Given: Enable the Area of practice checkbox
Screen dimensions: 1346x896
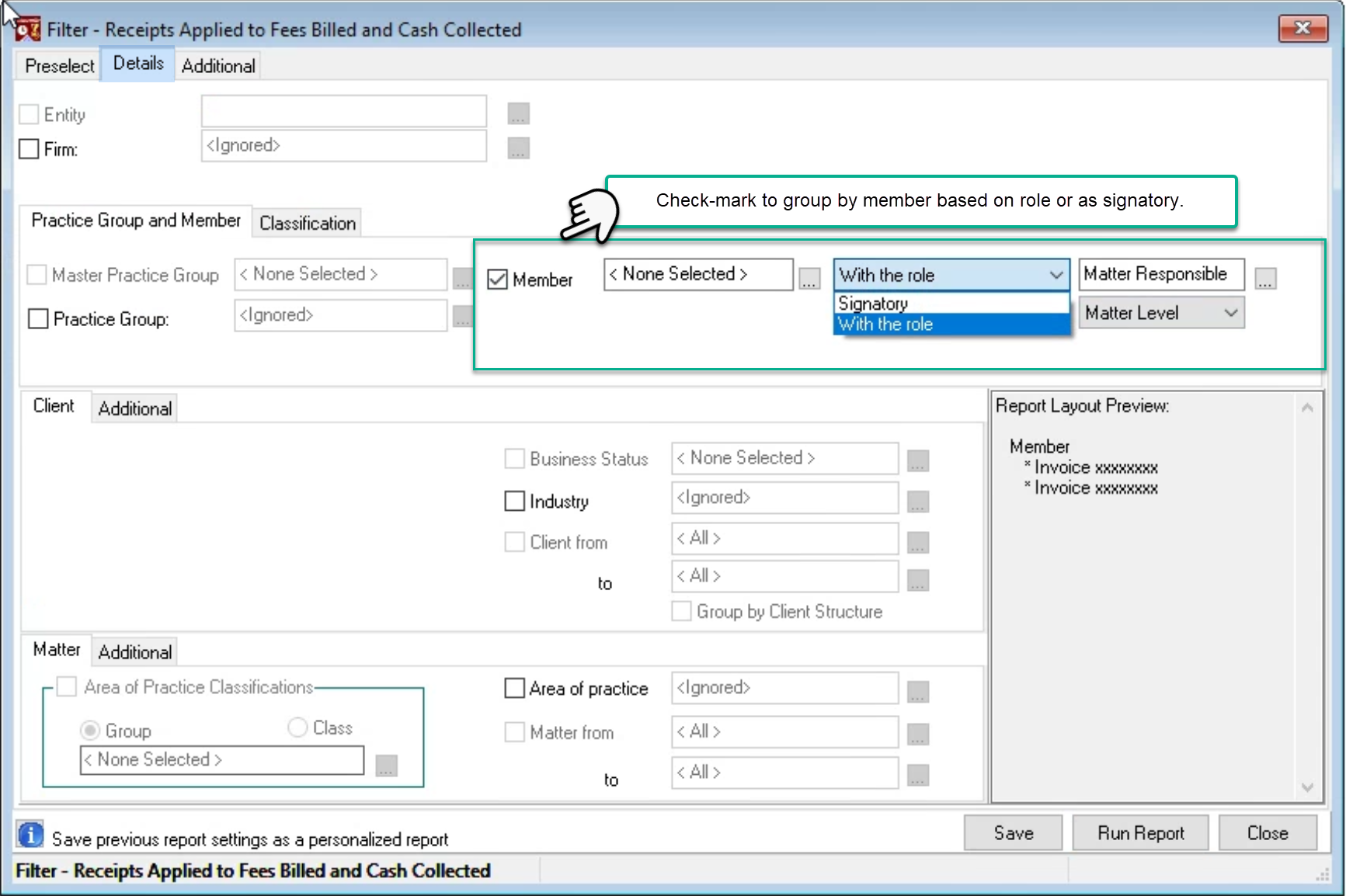Looking at the screenshot, I should [515, 688].
